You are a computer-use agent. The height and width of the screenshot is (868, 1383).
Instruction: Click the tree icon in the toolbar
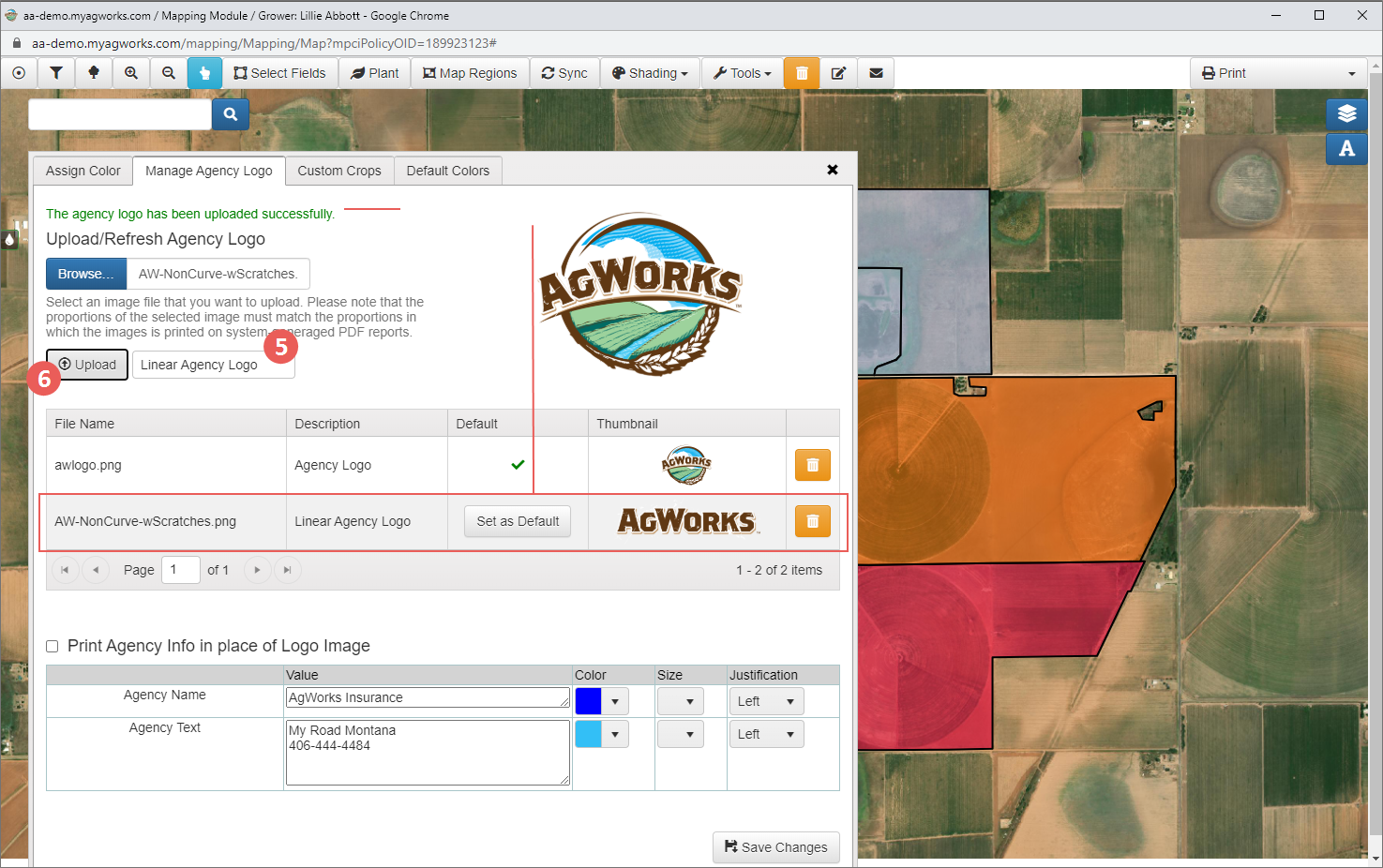click(x=94, y=73)
